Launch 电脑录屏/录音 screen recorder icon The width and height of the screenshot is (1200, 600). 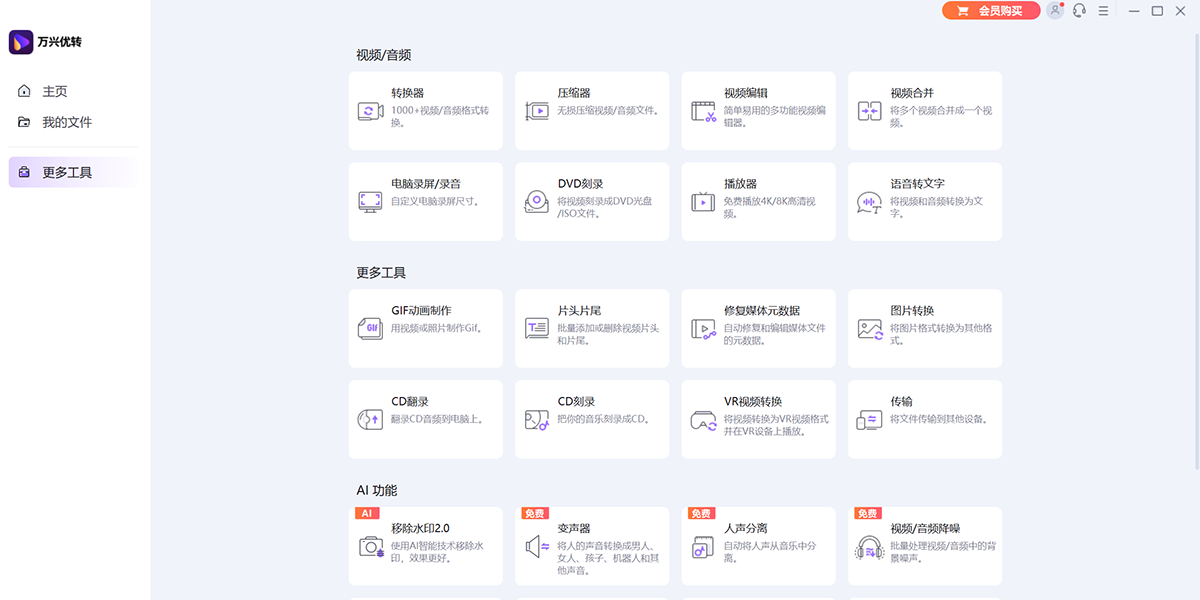point(371,202)
